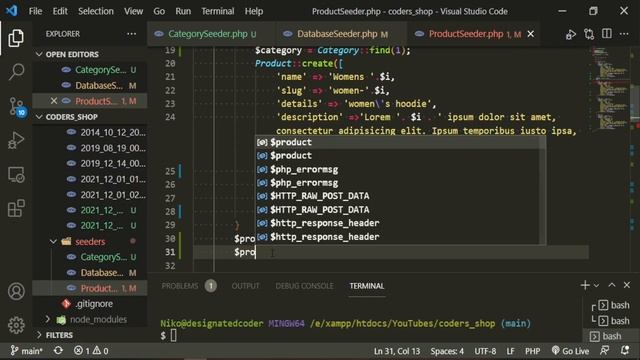Image resolution: width=640 pixels, height=360 pixels.
Task: Change indentation via Spaces: 4
Action: click(x=447, y=351)
